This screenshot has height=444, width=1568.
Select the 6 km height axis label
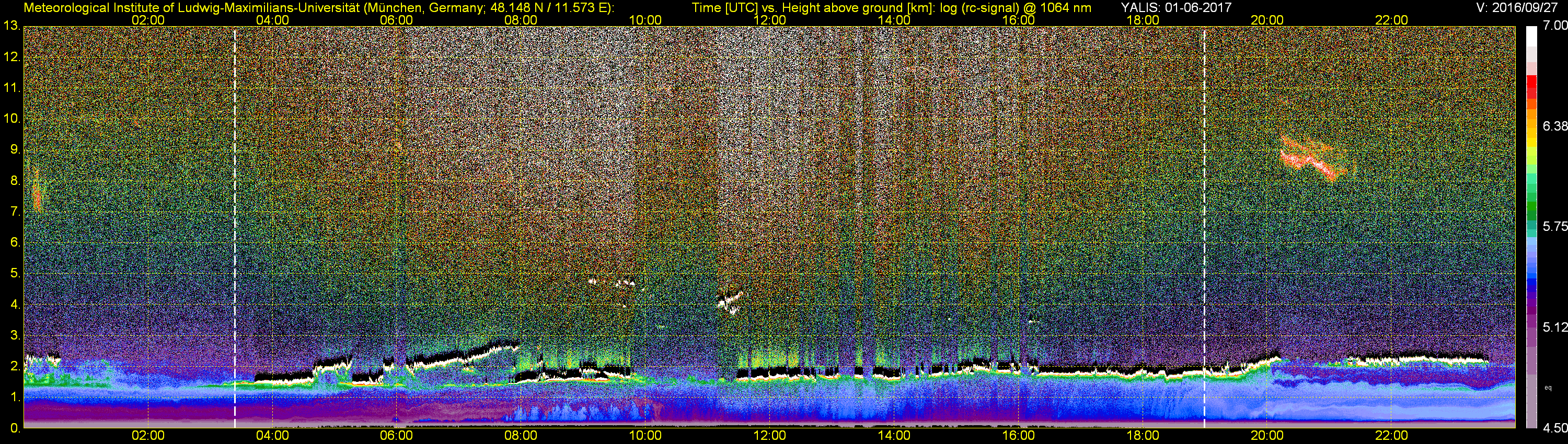click(x=15, y=242)
